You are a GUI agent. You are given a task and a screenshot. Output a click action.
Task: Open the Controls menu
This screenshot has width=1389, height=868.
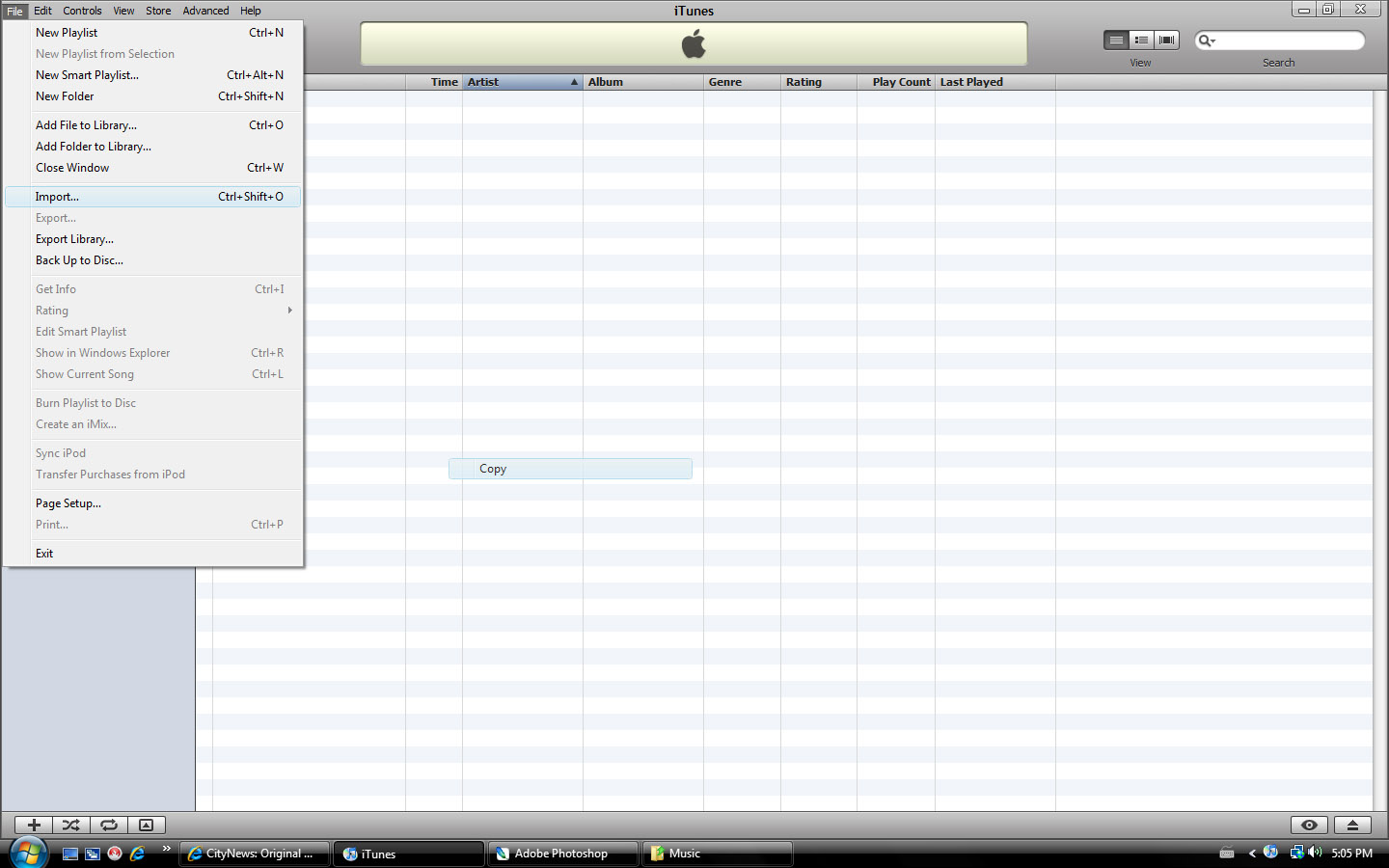83,11
